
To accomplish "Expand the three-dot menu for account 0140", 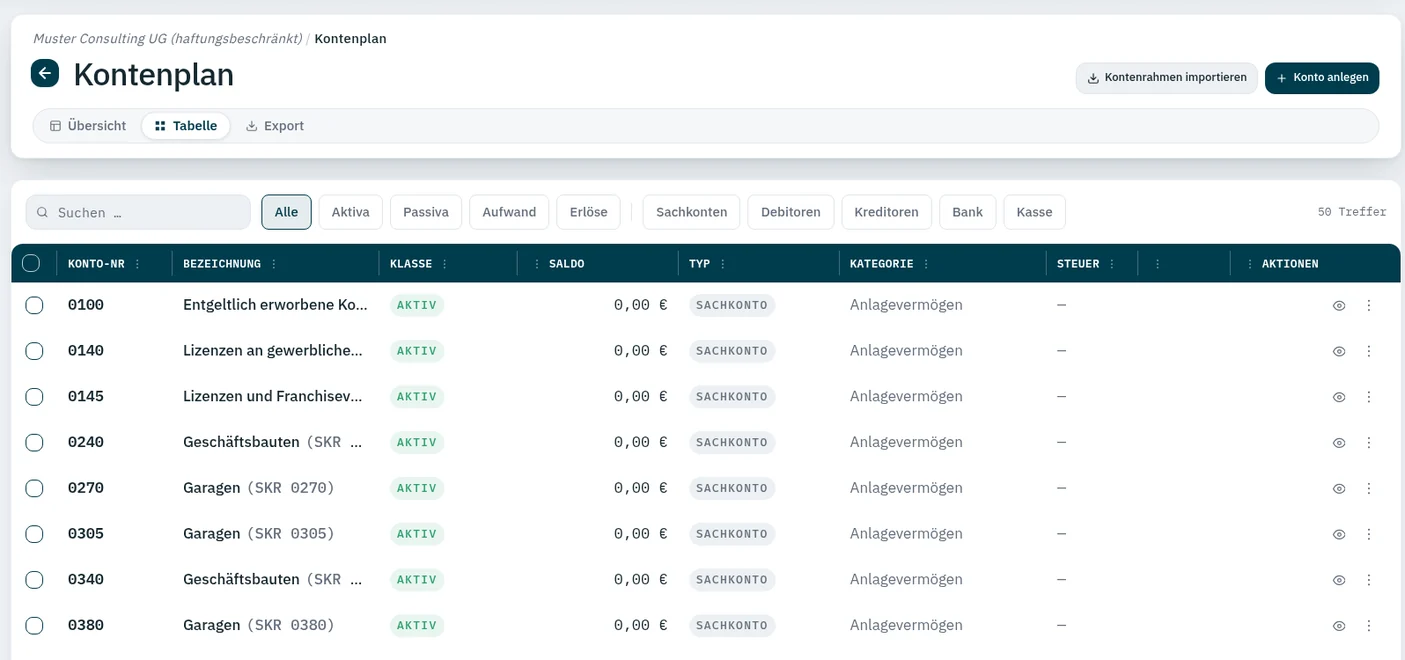I will coord(1369,352).
